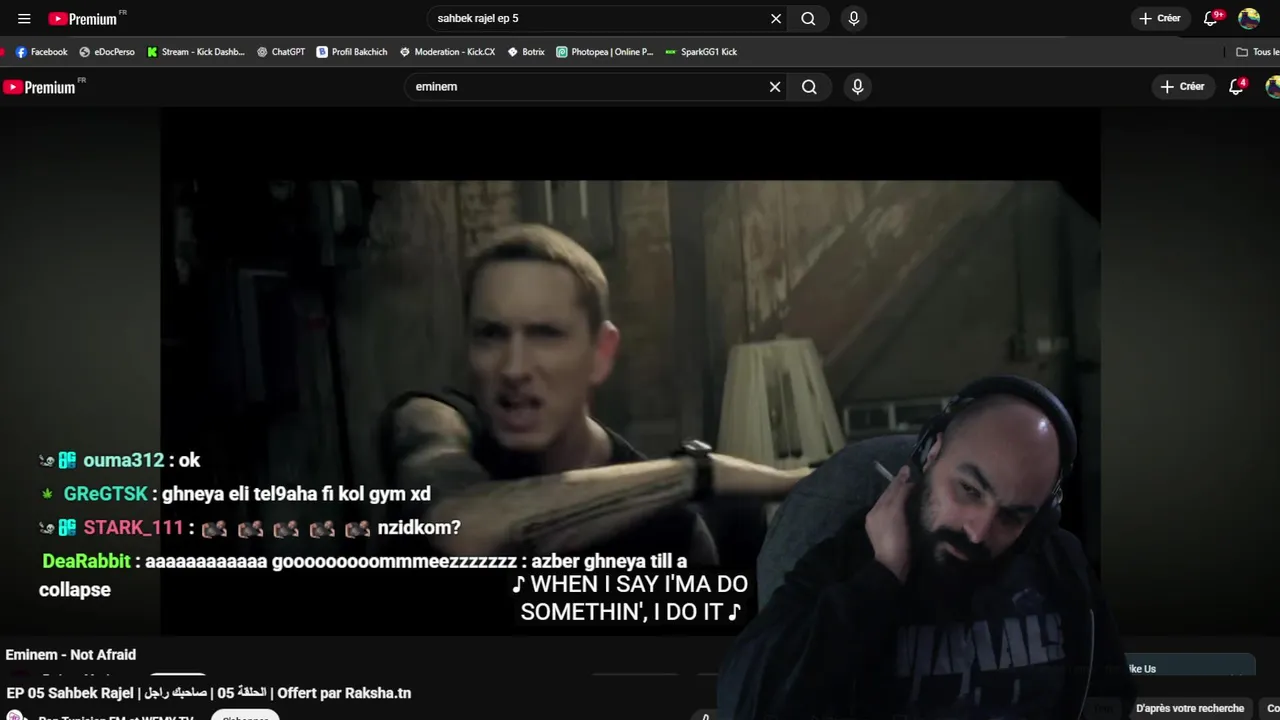Open the Profil Bakchich bookmark
Viewport: 1280px width, 720px height.
[352, 52]
